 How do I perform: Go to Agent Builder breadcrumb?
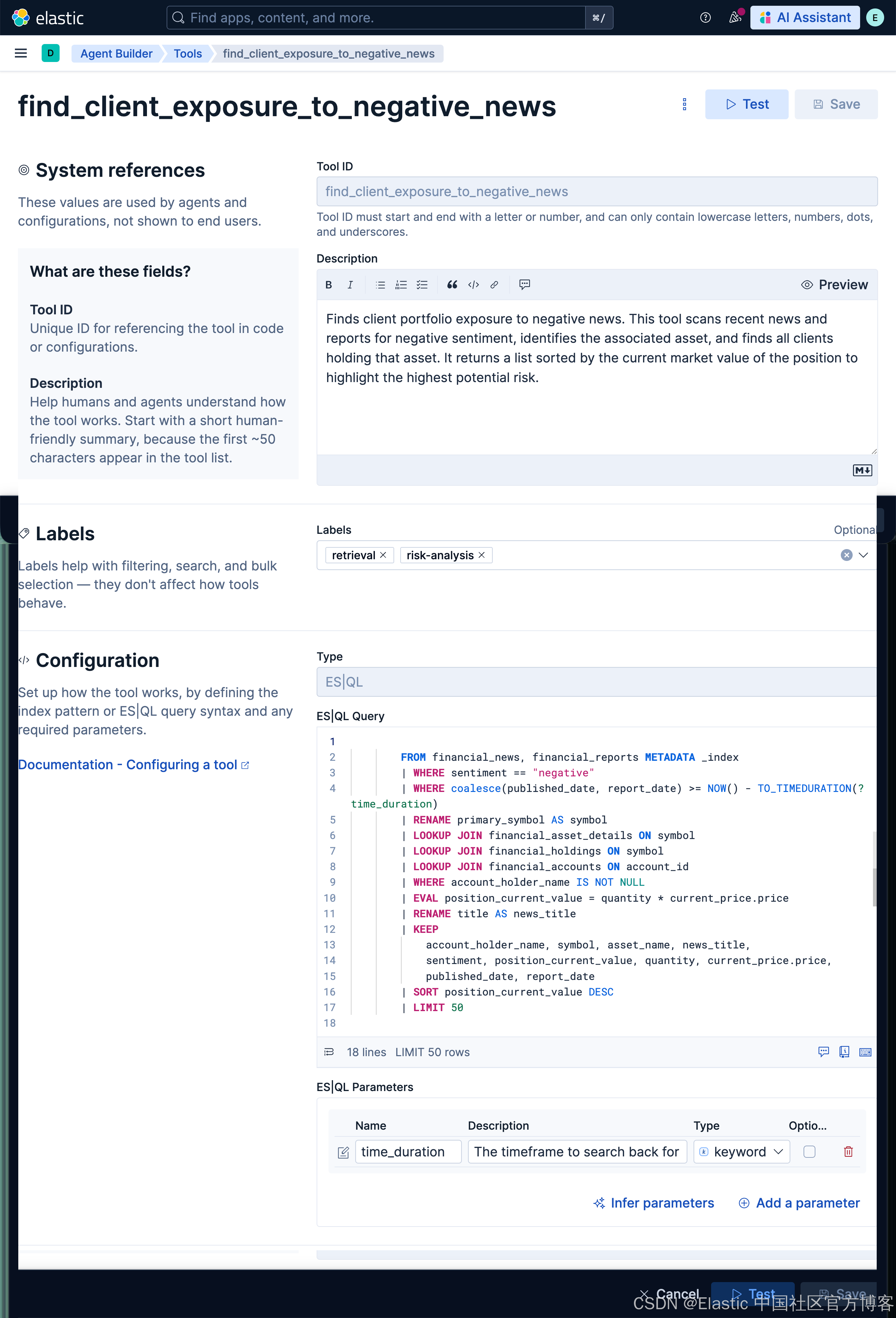pos(116,53)
